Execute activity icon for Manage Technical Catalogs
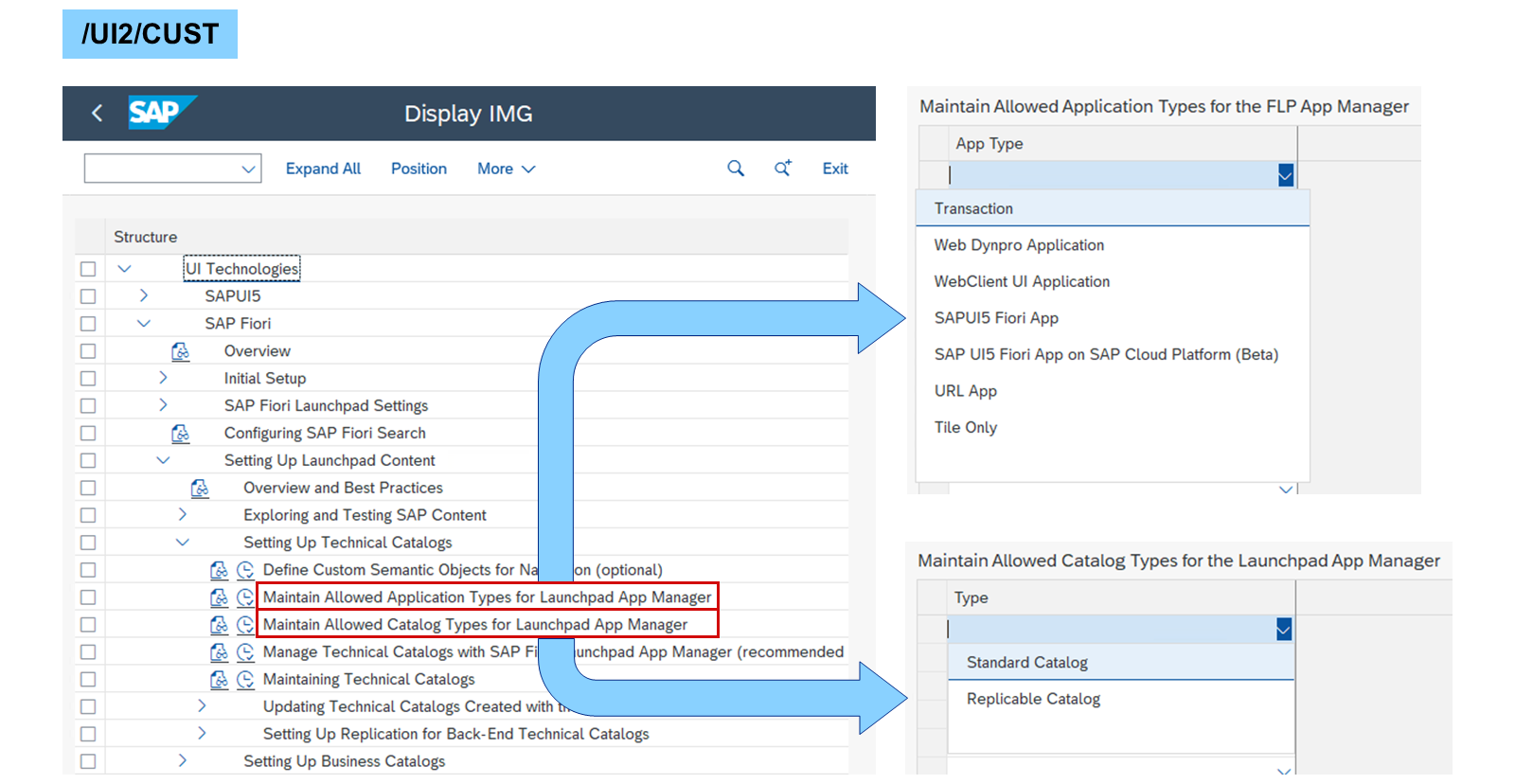1515x784 pixels. (245, 652)
